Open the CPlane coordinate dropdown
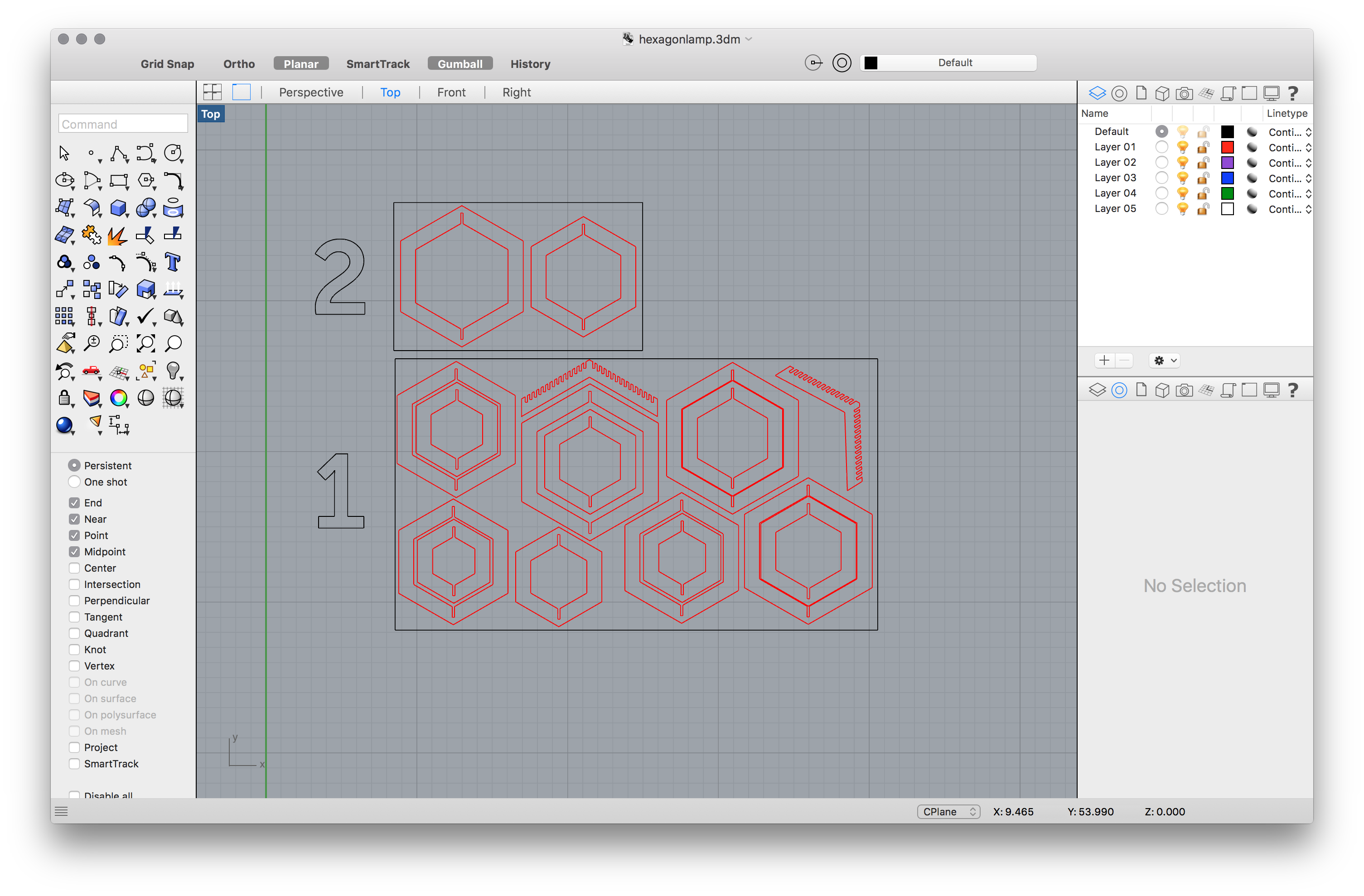The height and width of the screenshot is (896, 1364). point(948,811)
